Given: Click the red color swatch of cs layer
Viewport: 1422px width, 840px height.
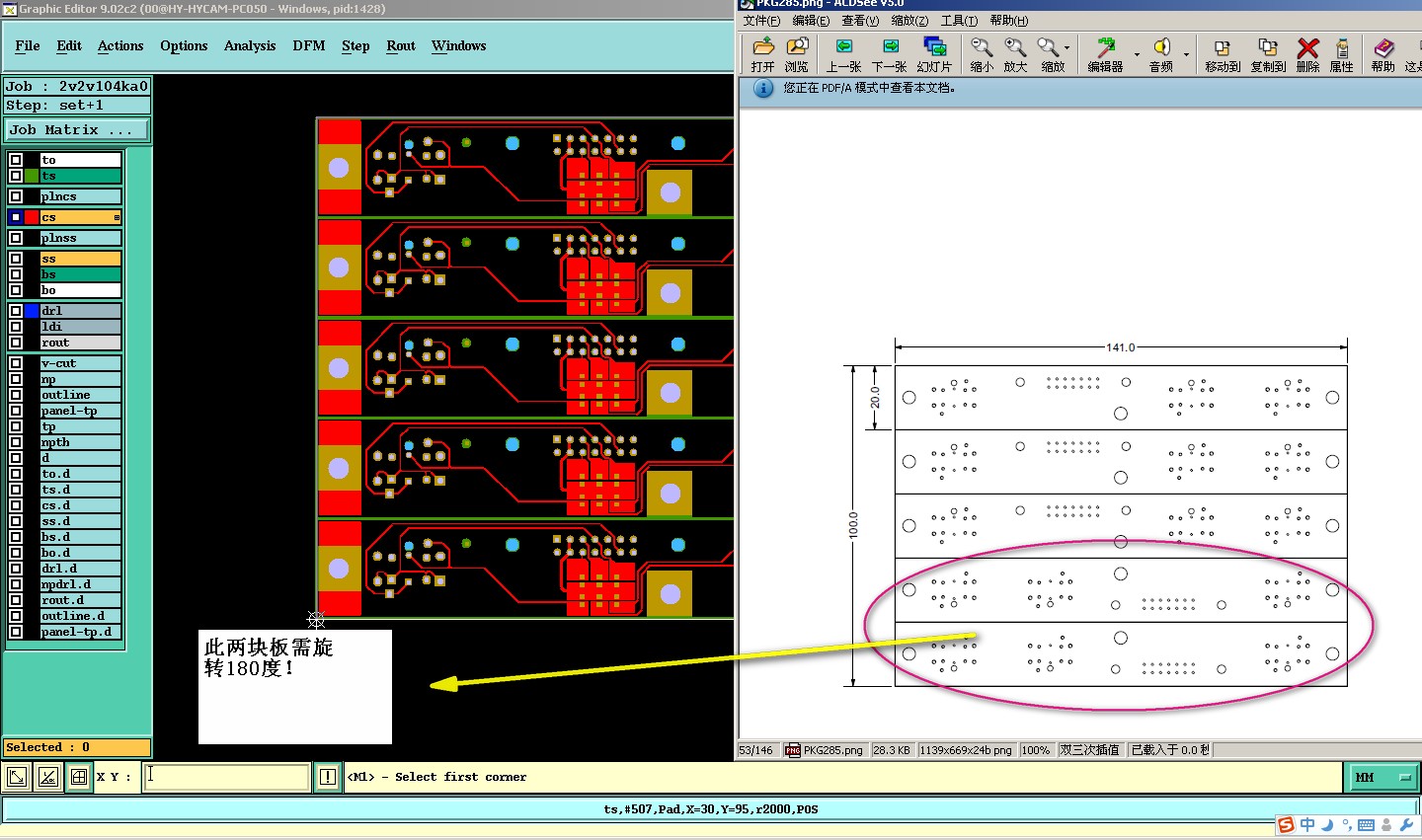Looking at the screenshot, I should pos(32,217).
